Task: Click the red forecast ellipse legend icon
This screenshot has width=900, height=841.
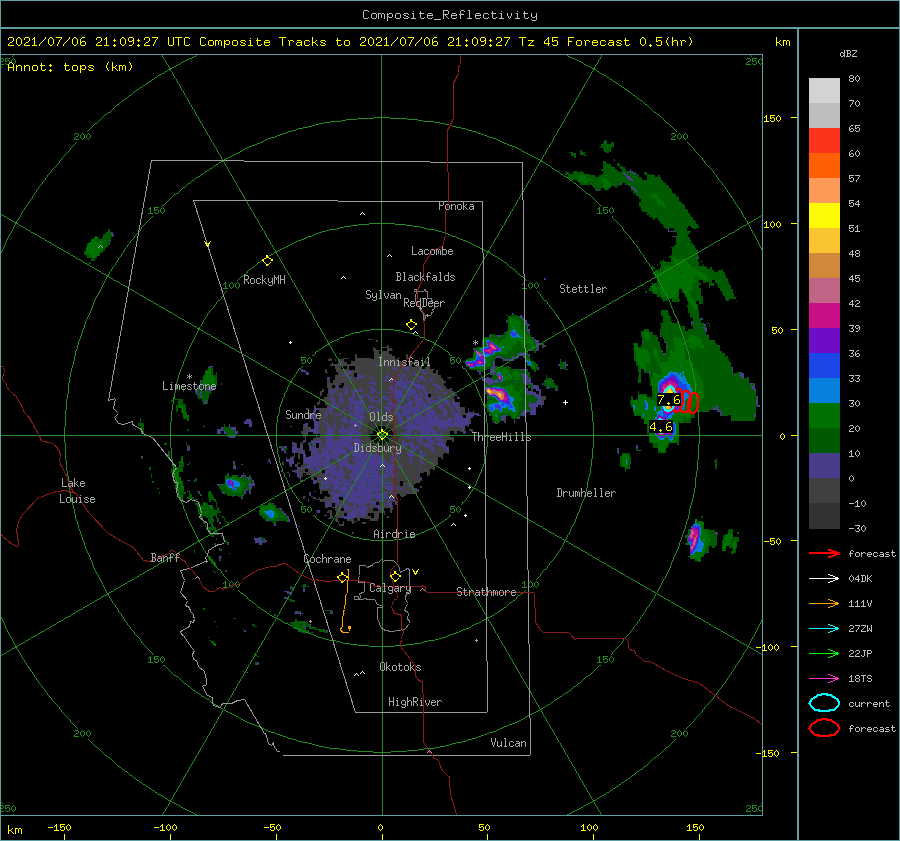Action: [824, 728]
